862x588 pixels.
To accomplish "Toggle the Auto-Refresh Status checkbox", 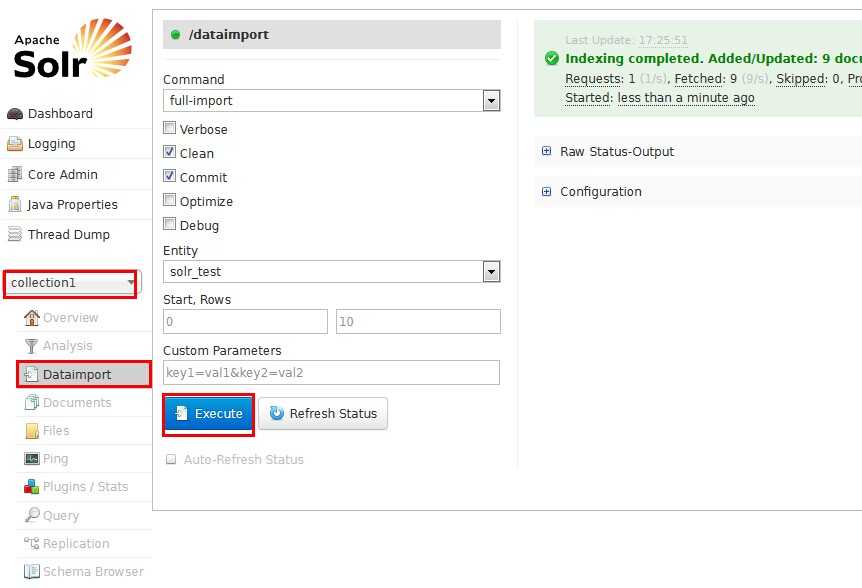I will [x=171, y=459].
